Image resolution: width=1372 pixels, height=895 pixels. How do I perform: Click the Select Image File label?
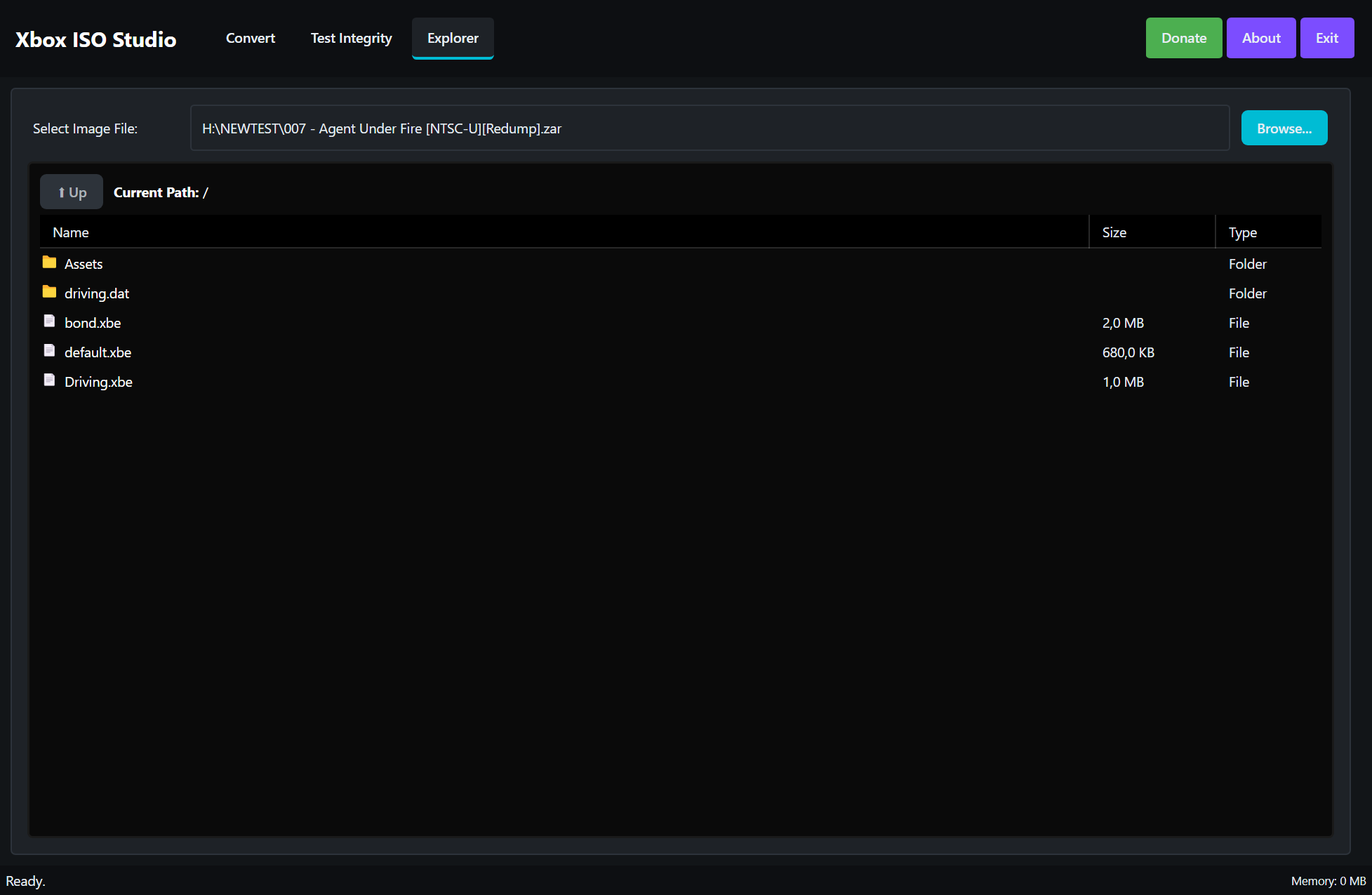point(85,128)
